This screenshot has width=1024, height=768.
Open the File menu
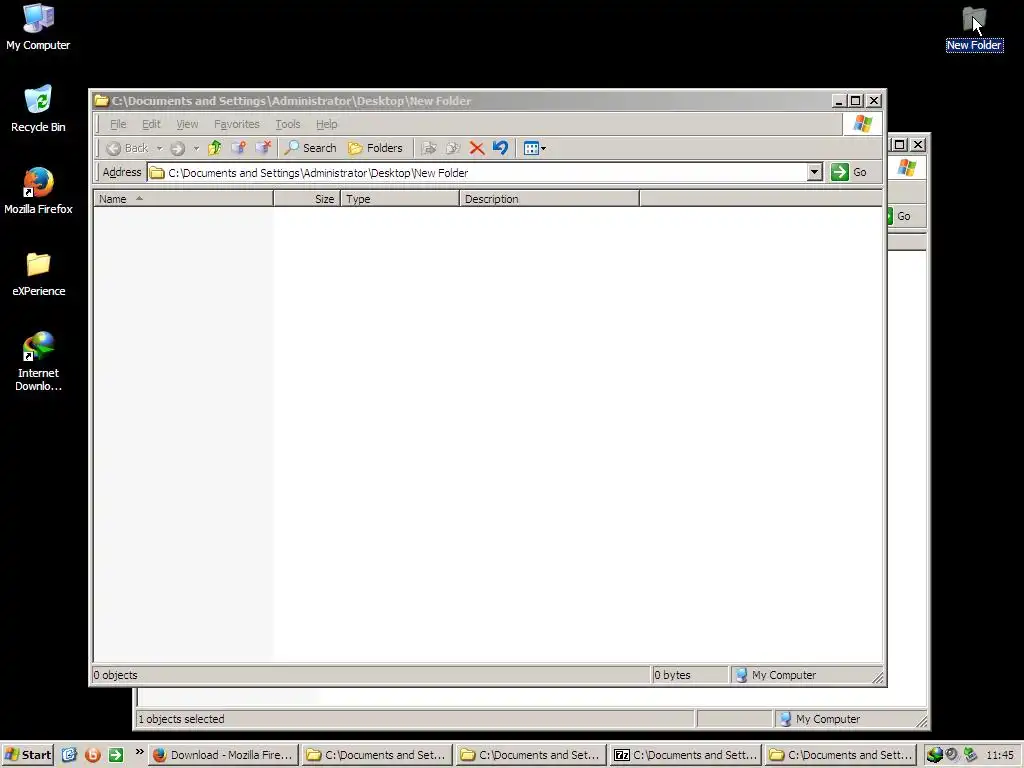(118, 124)
